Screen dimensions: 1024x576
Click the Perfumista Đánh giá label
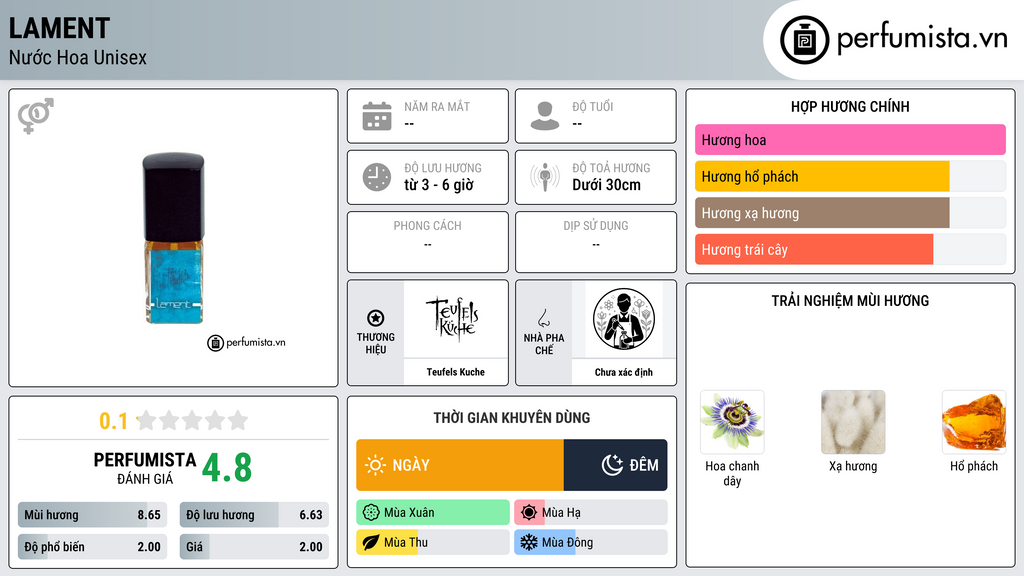tap(145, 468)
